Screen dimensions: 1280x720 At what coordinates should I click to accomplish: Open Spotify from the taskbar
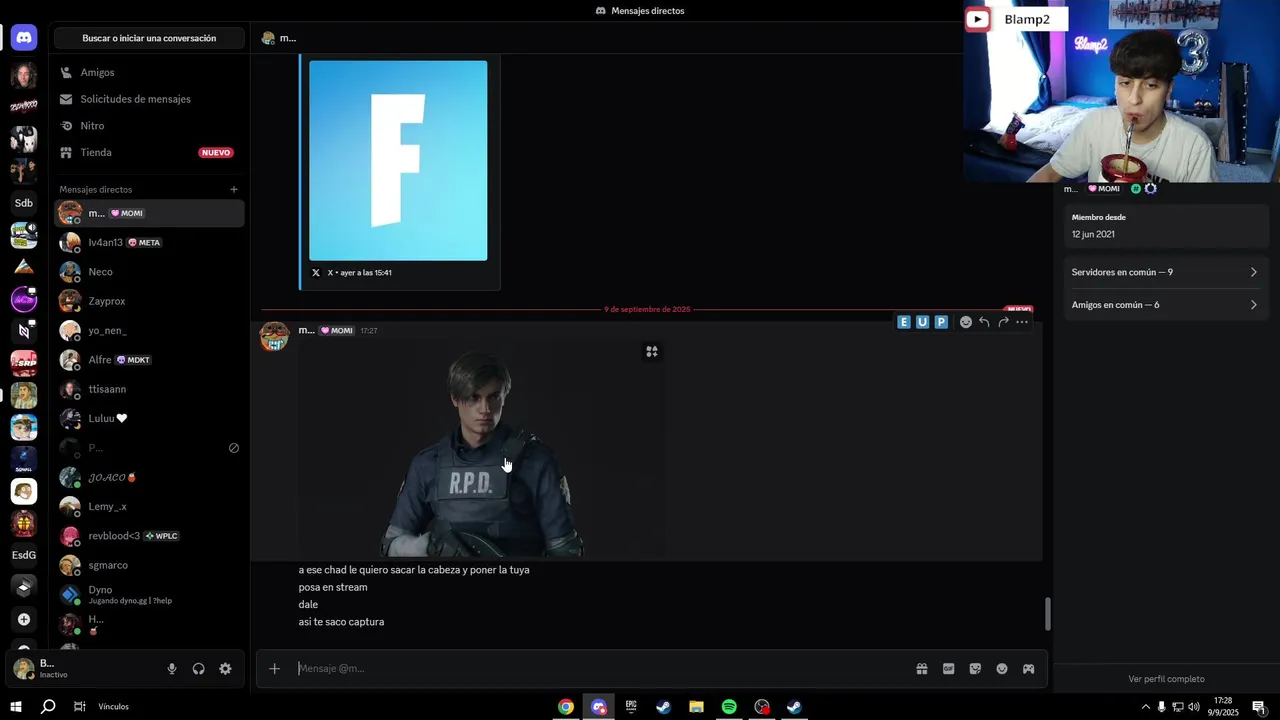pos(729,706)
